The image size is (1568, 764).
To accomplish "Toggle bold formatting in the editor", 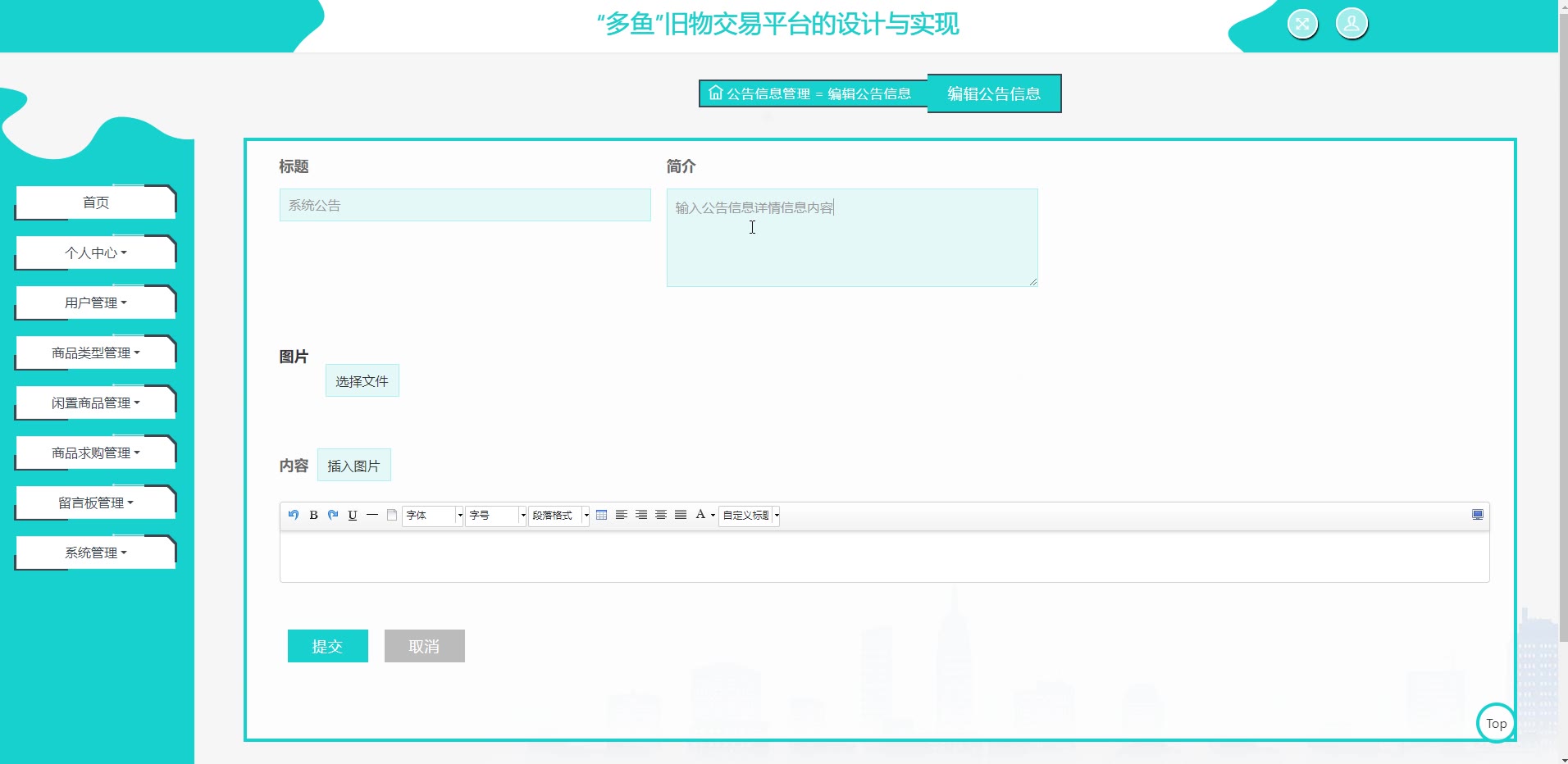I will (313, 515).
